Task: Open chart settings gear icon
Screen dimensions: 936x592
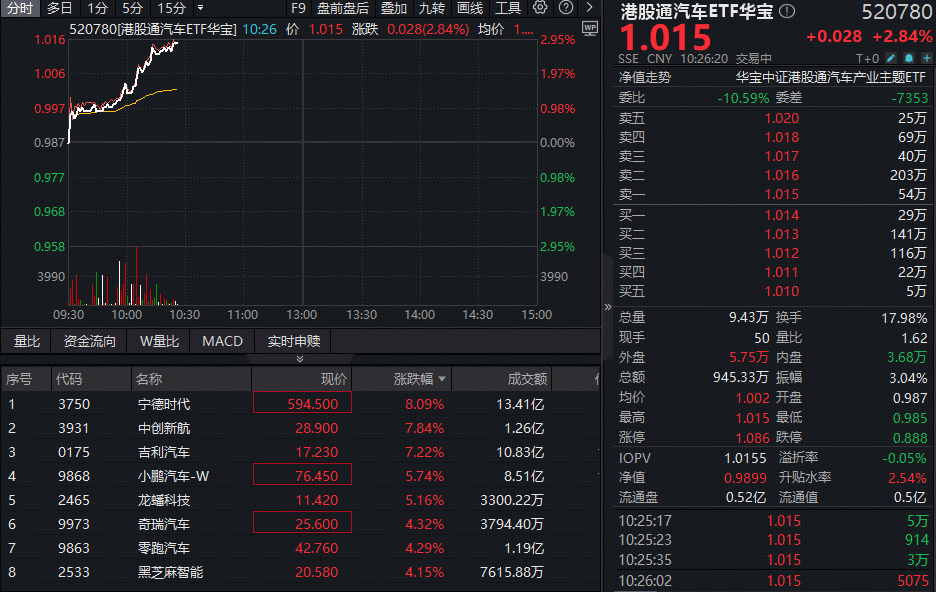Action: coord(541,8)
